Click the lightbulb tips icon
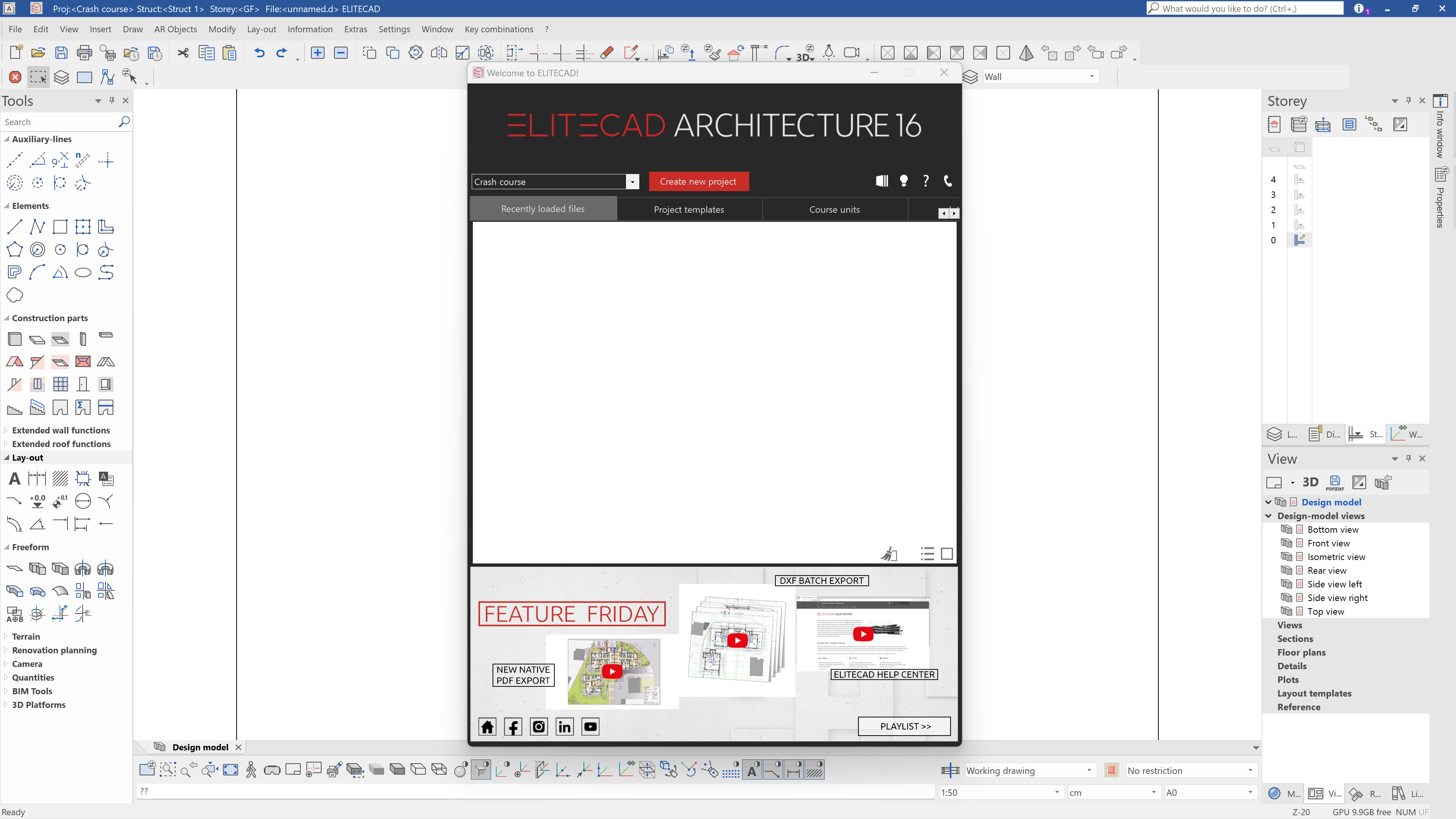This screenshot has height=819, width=1456. tap(904, 181)
